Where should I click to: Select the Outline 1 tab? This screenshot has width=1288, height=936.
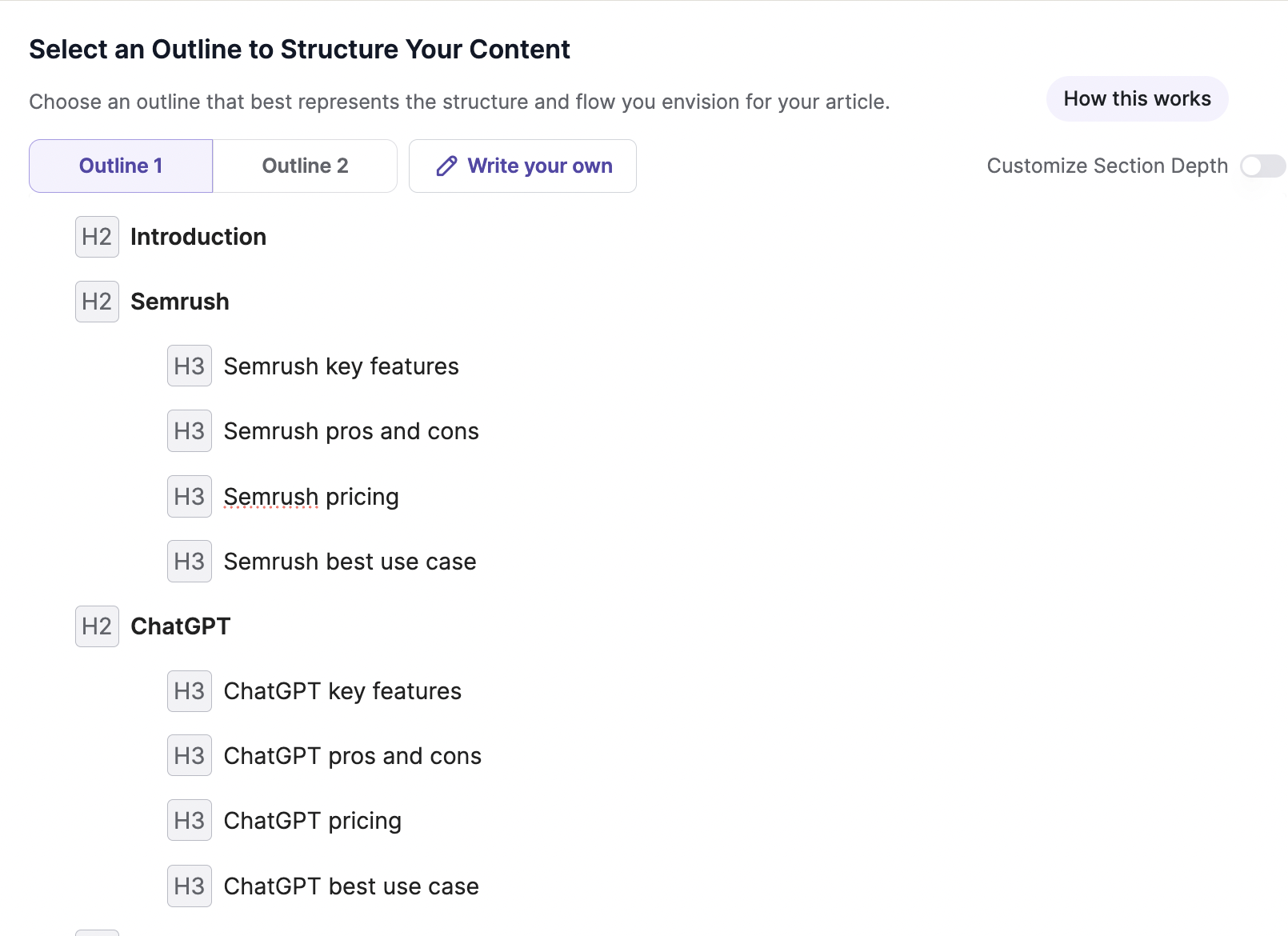(x=120, y=166)
